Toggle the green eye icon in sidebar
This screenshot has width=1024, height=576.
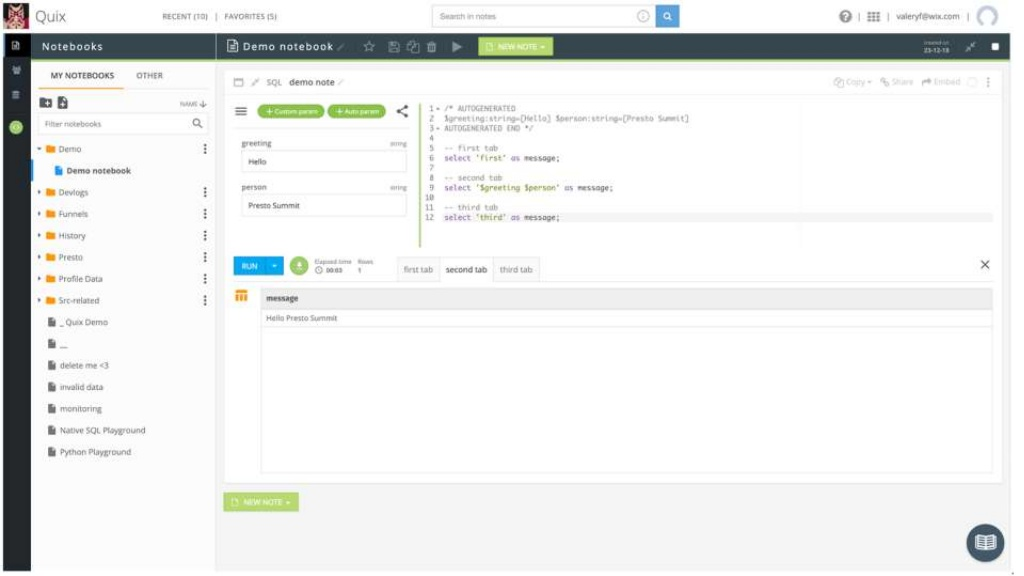coord(15,127)
